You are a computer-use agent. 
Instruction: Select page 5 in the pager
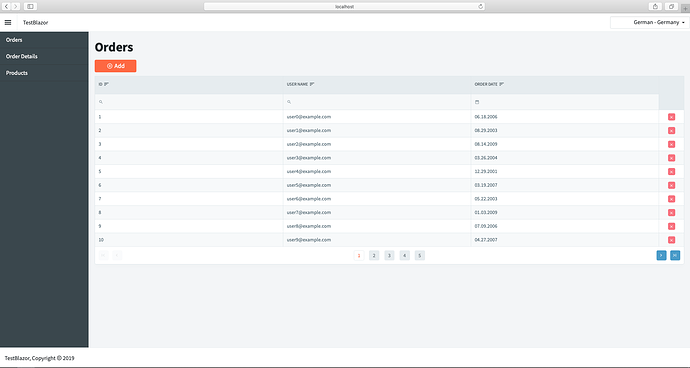[420, 255]
